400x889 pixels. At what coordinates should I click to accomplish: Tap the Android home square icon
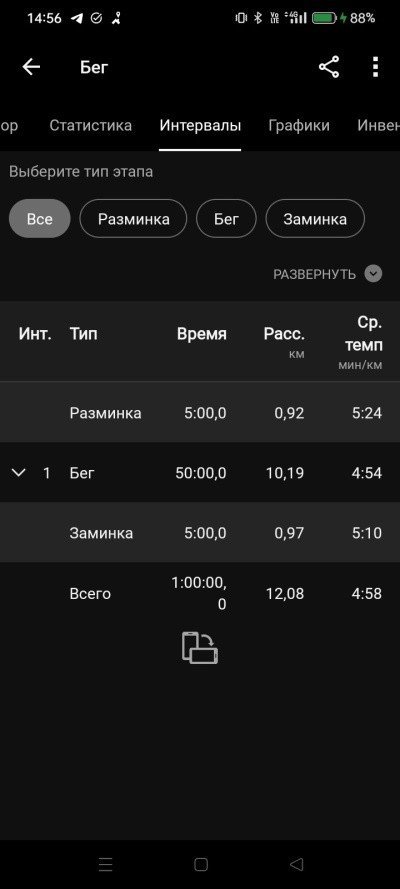(201, 864)
